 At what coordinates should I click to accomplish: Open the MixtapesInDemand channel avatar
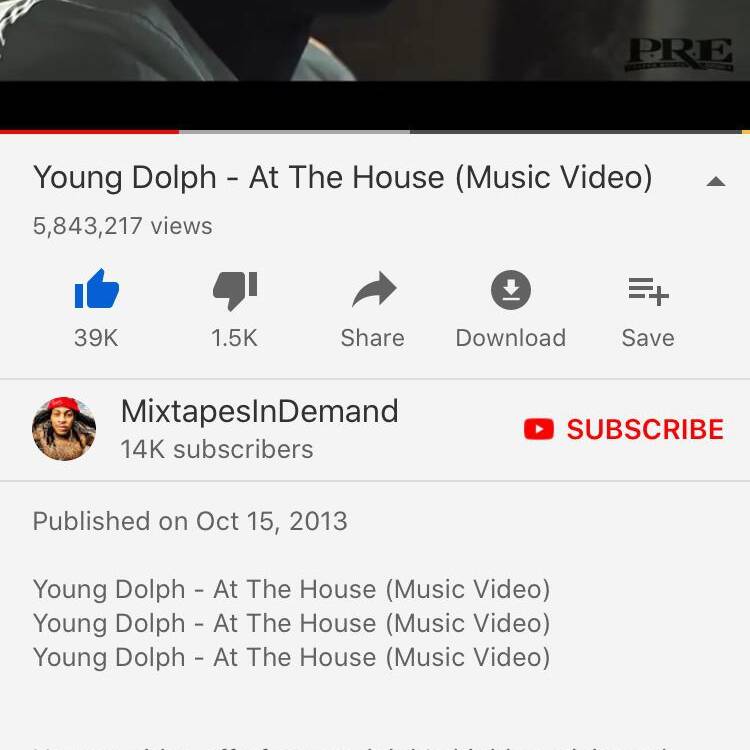[64, 429]
